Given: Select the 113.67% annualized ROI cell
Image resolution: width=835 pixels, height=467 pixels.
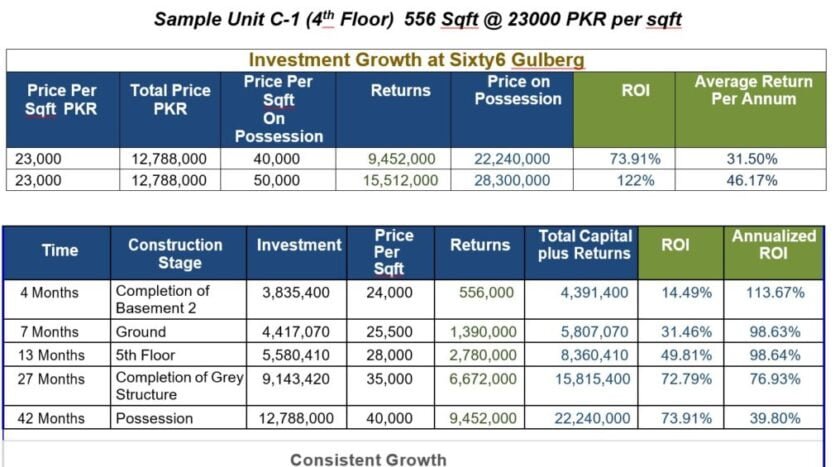Looking at the screenshot, I should coord(776,292).
